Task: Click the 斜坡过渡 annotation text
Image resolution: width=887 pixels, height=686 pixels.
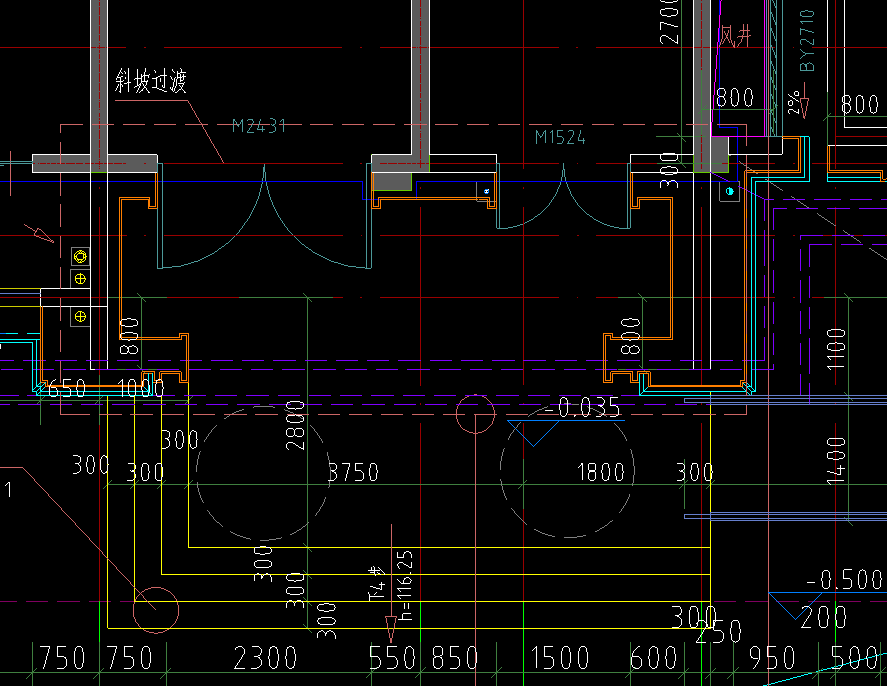Action: click(151, 82)
